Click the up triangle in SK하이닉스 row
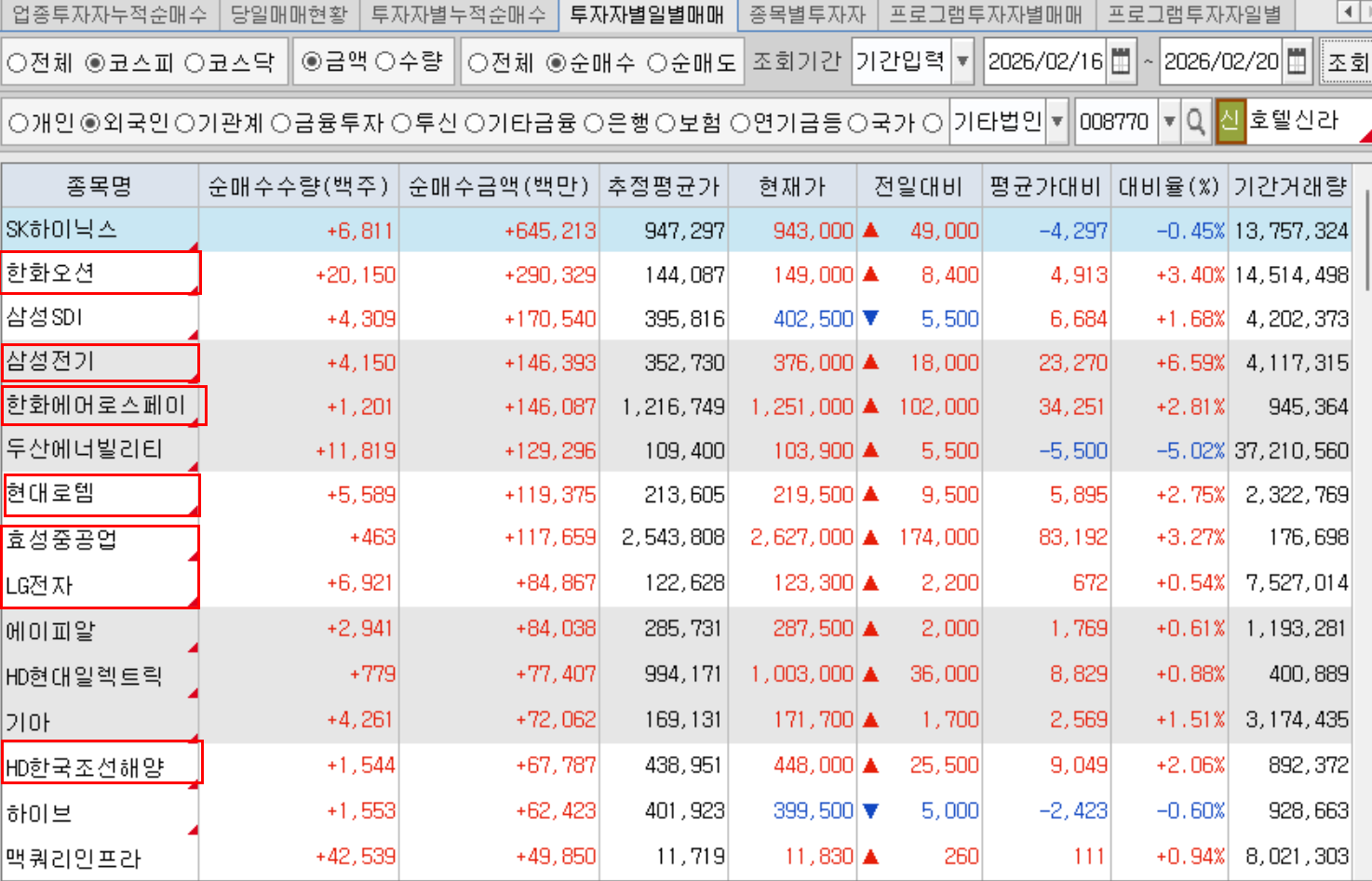The image size is (1372, 881). 871,230
